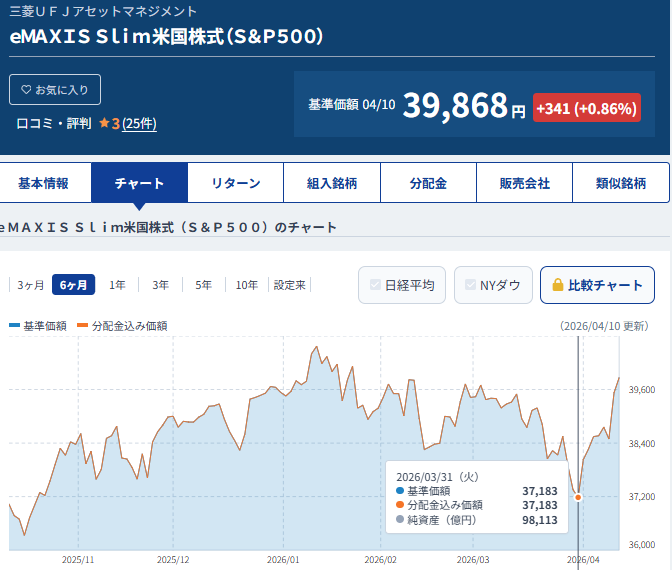Toggle the 基準価額 legend series
Image resolution: width=672 pixels, height=570 pixels.
38,326
